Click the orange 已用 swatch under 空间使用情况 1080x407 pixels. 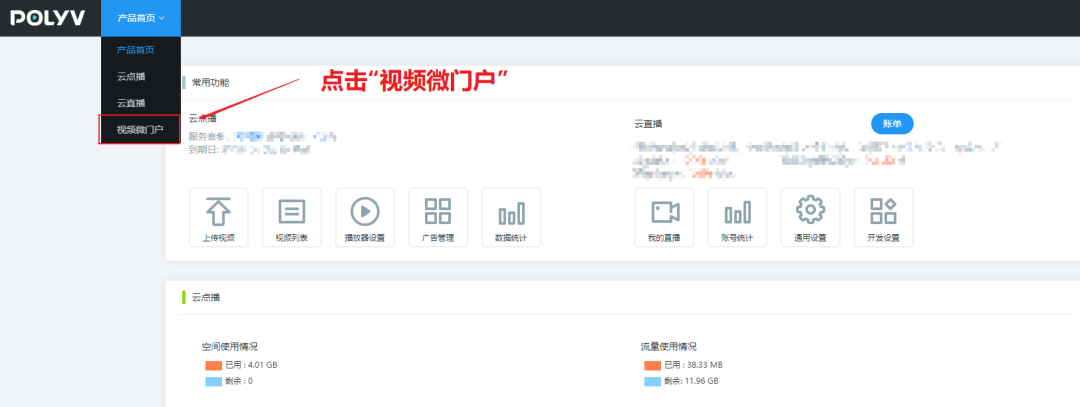(x=213, y=365)
